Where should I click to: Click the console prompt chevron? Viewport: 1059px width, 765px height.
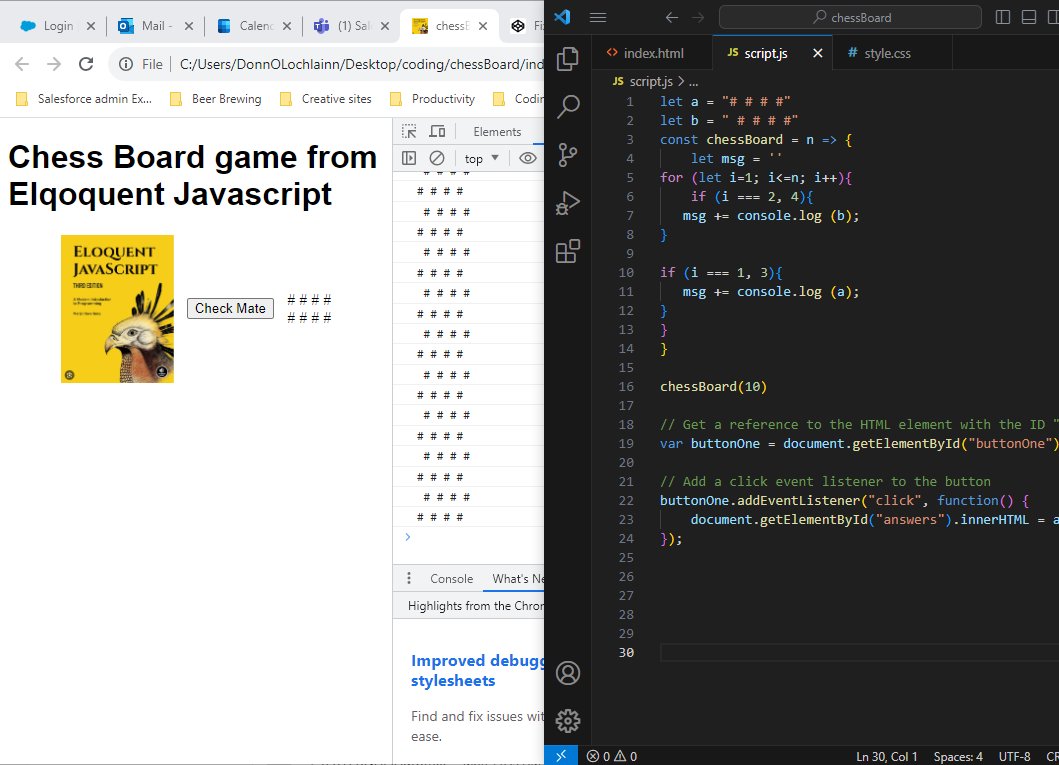pyautogui.click(x=407, y=537)
